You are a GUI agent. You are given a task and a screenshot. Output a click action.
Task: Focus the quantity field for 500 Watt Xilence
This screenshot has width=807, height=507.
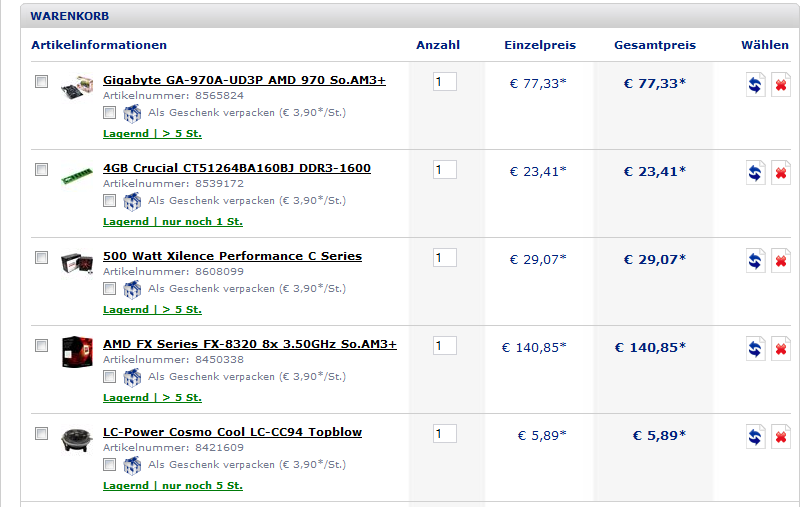tap(445, 258)
